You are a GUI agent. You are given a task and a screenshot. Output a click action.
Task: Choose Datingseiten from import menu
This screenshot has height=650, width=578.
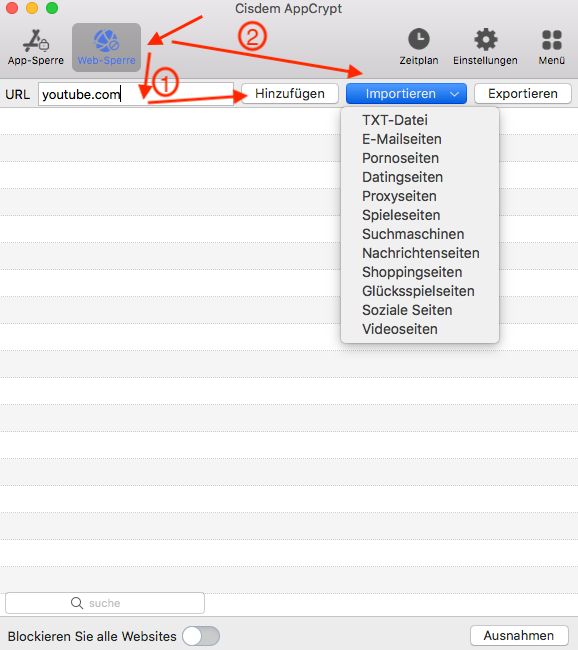click(403, 177)
